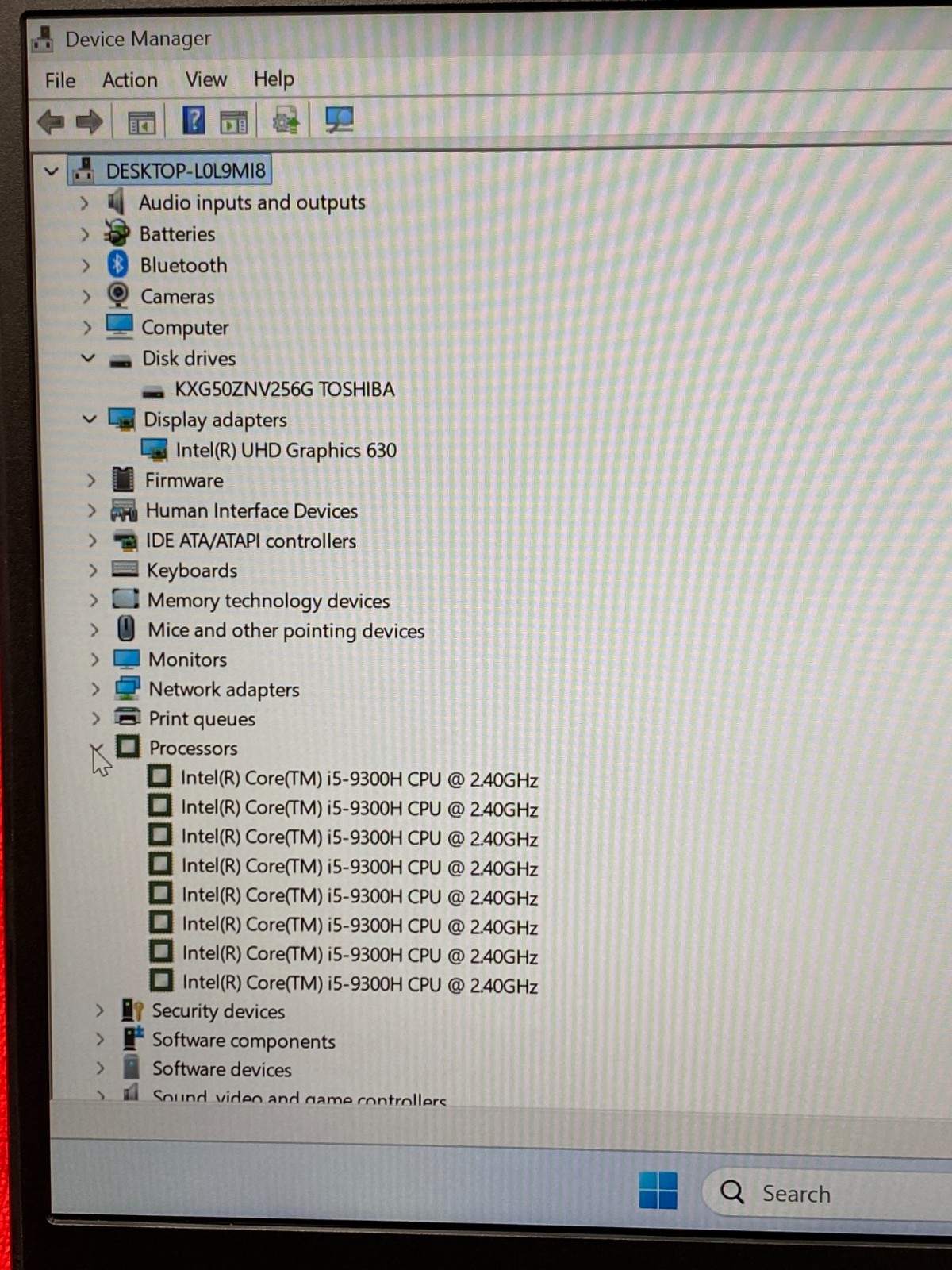
Task: Click Human Interface Devices icon
Action: pyautogui.click(x=124, y=510)
